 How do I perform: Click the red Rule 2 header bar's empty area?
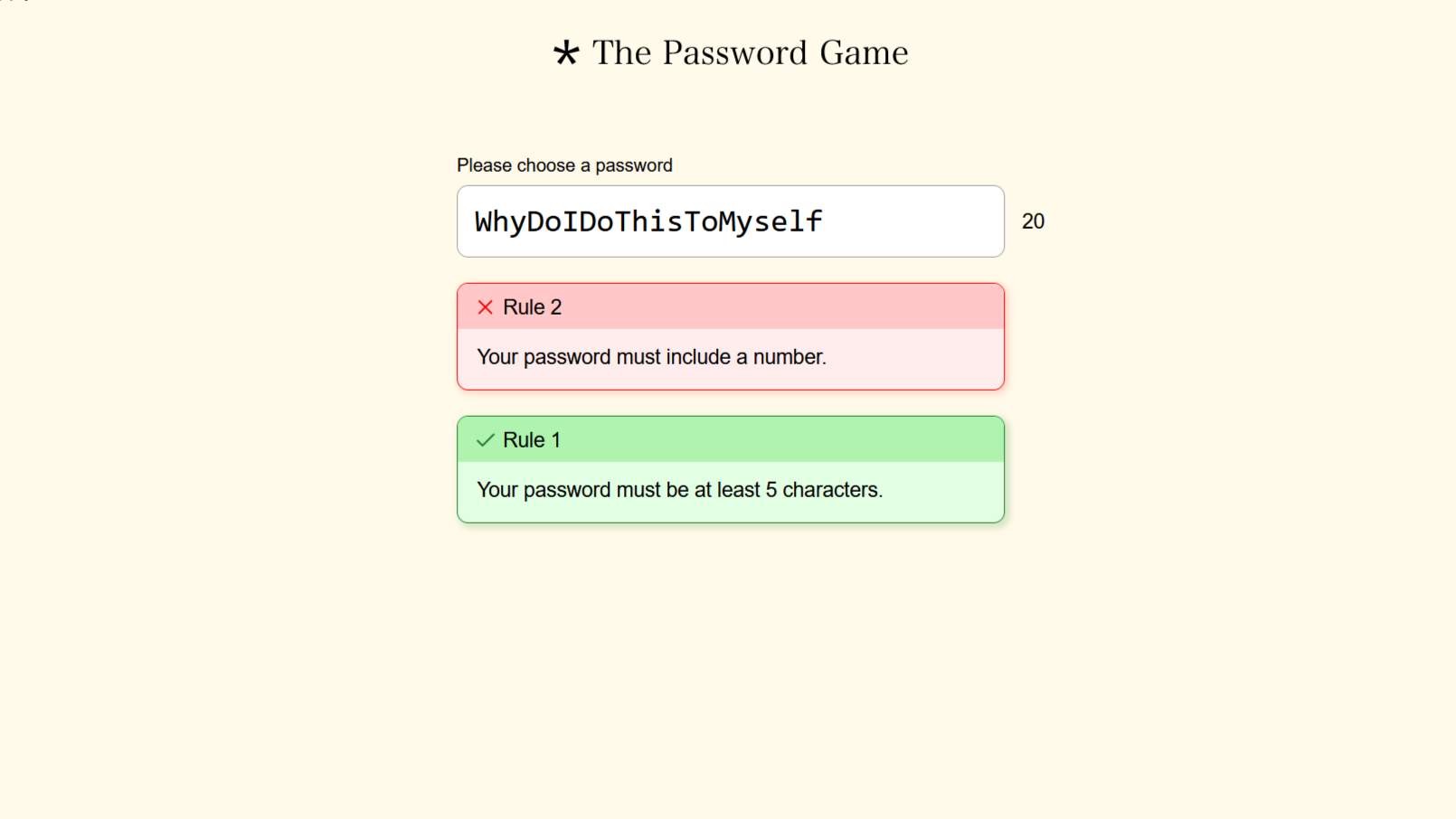[778, 307]
